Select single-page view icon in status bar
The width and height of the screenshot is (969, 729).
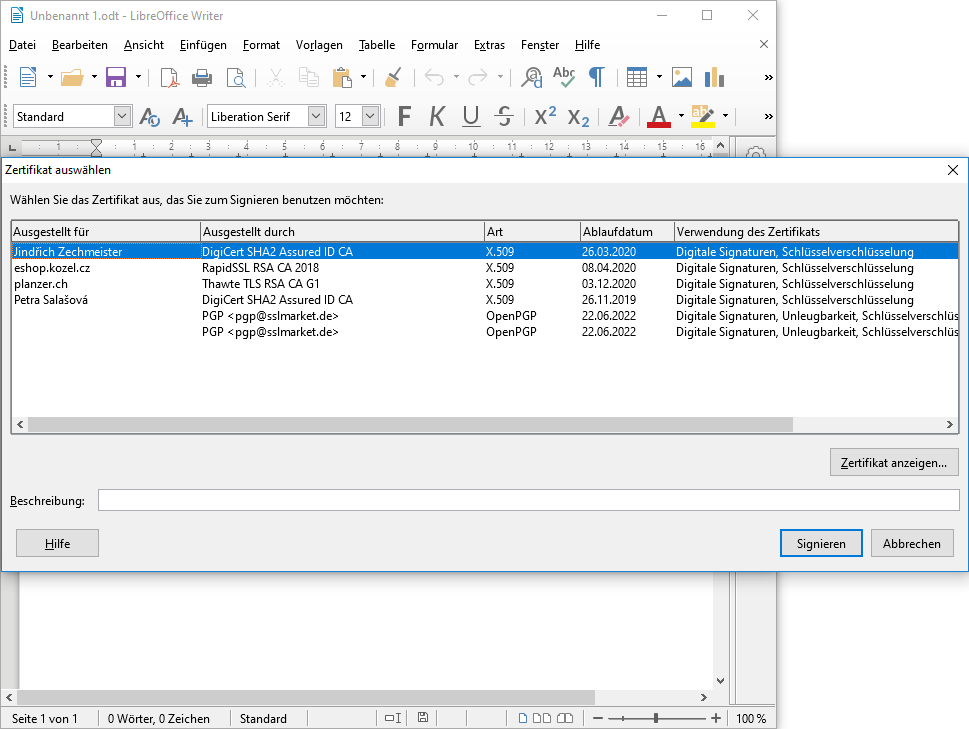pos(523,718)
